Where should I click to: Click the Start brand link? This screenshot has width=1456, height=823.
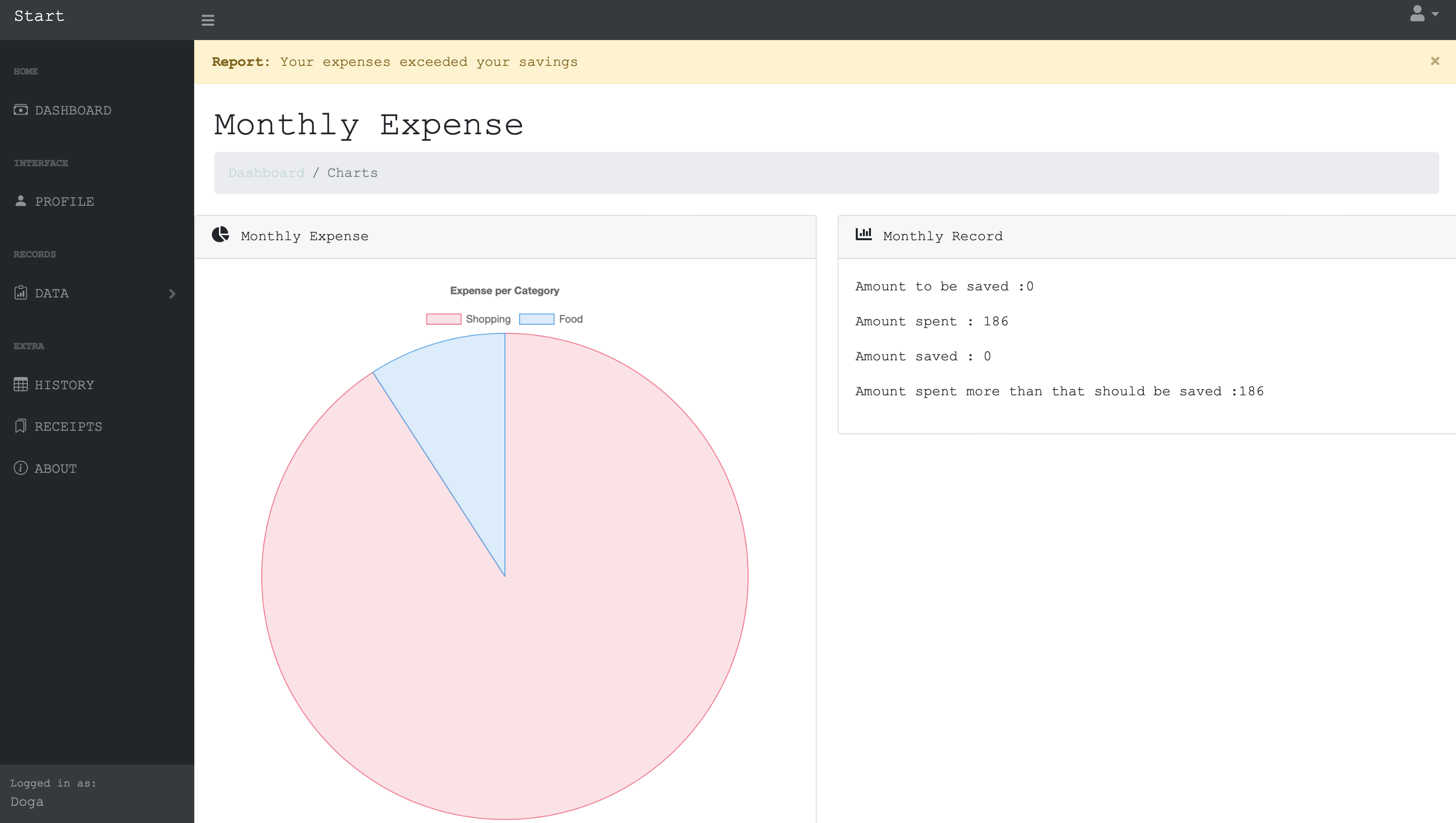[39, 16]
